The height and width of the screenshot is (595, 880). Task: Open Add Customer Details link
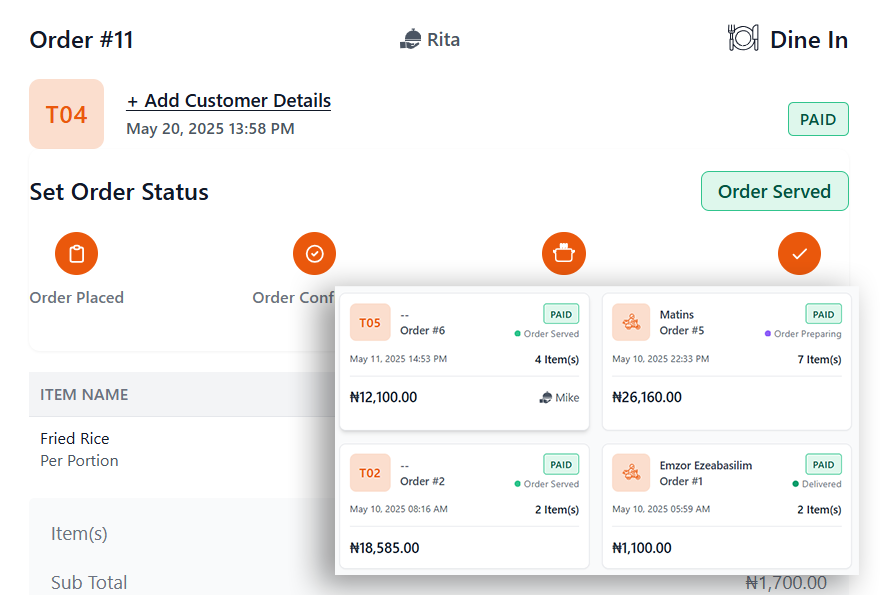[228, 101]
